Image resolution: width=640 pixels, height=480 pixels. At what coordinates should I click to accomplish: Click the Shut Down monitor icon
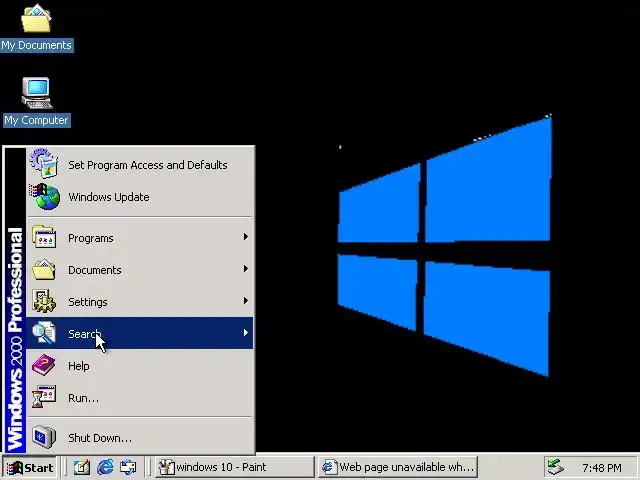pyautogui.click(x=44, y=437)
